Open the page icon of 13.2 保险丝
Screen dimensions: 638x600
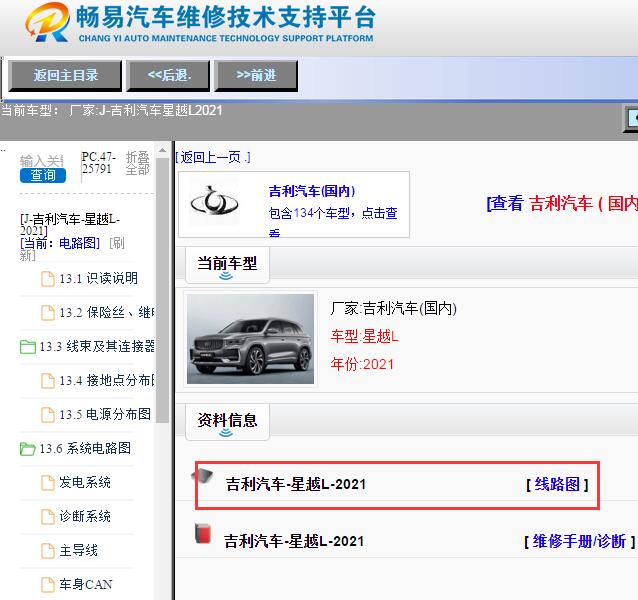(x=48, y=313)
